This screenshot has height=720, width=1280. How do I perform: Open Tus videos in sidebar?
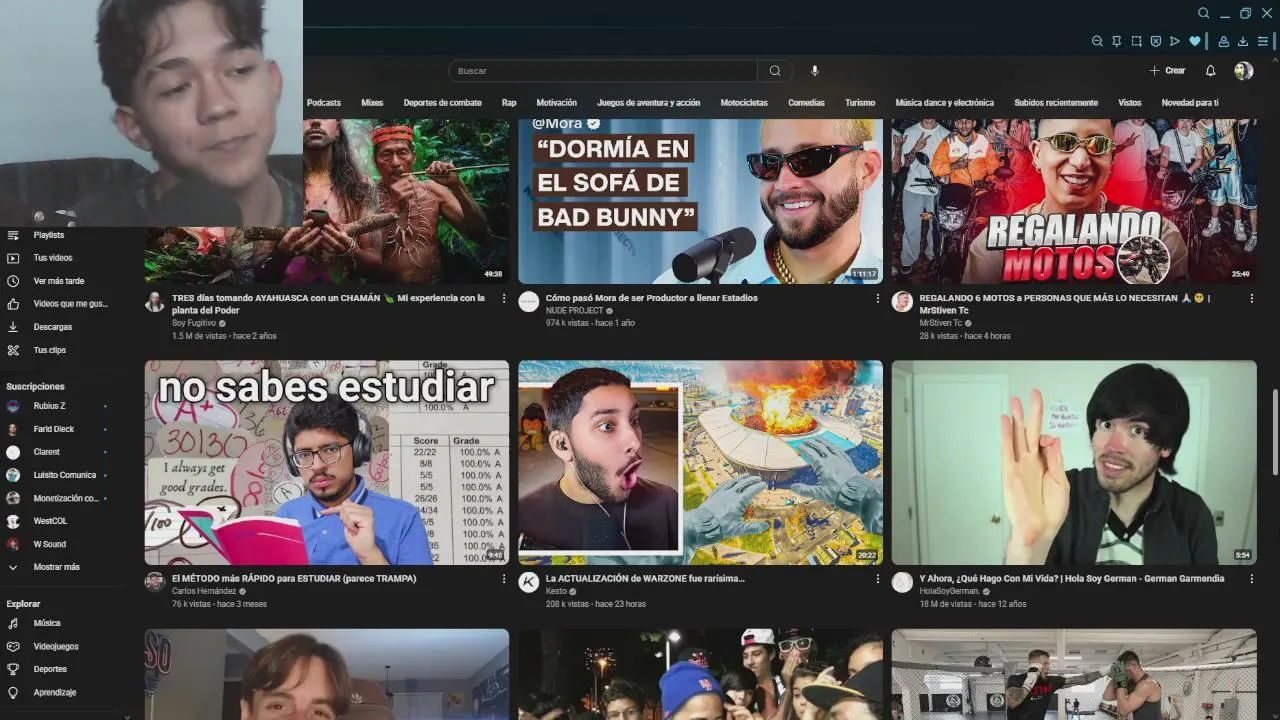[54, 258]
